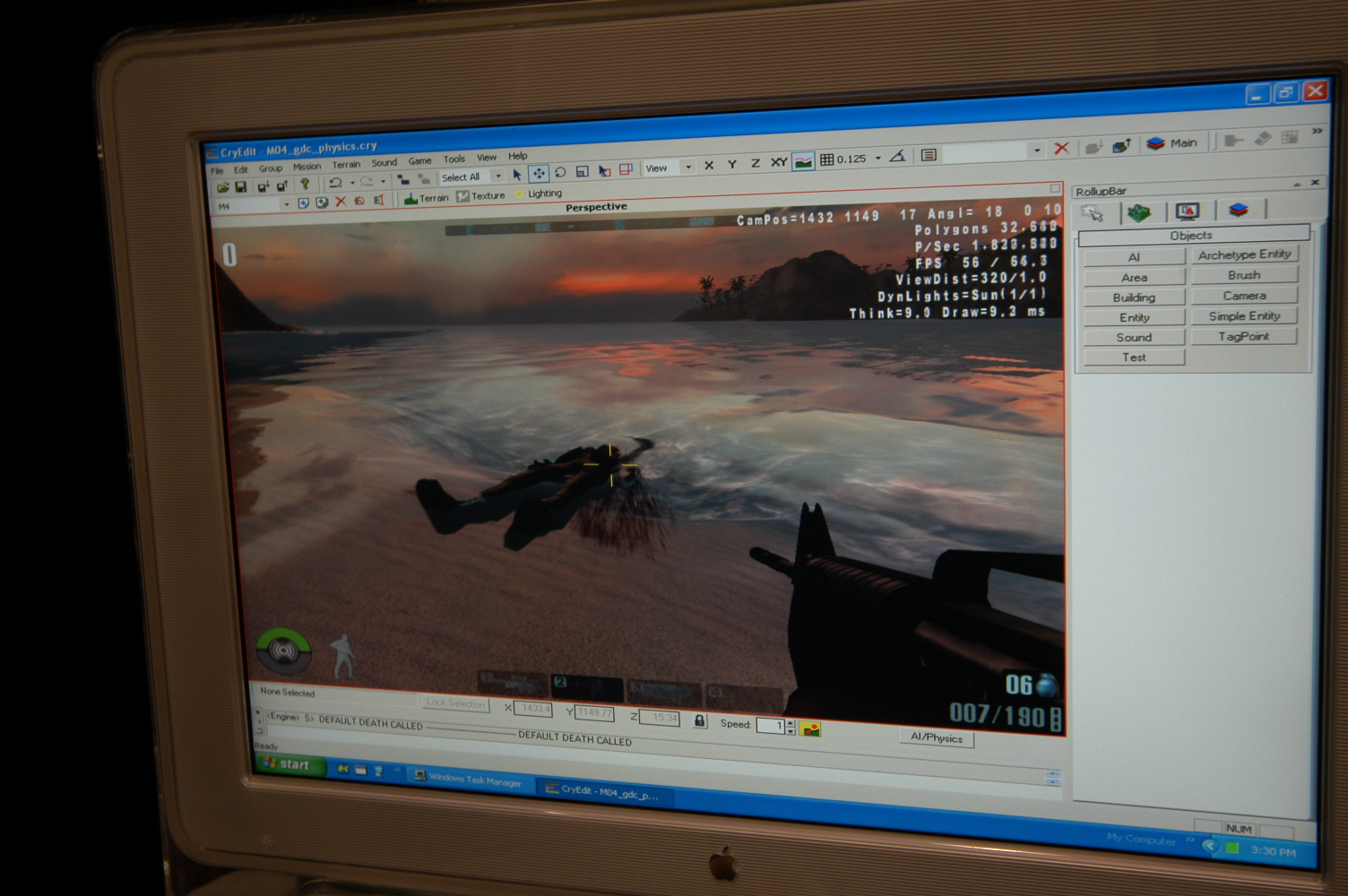
Task: Click the Open file toolbar icon
Action: (222, 187)
